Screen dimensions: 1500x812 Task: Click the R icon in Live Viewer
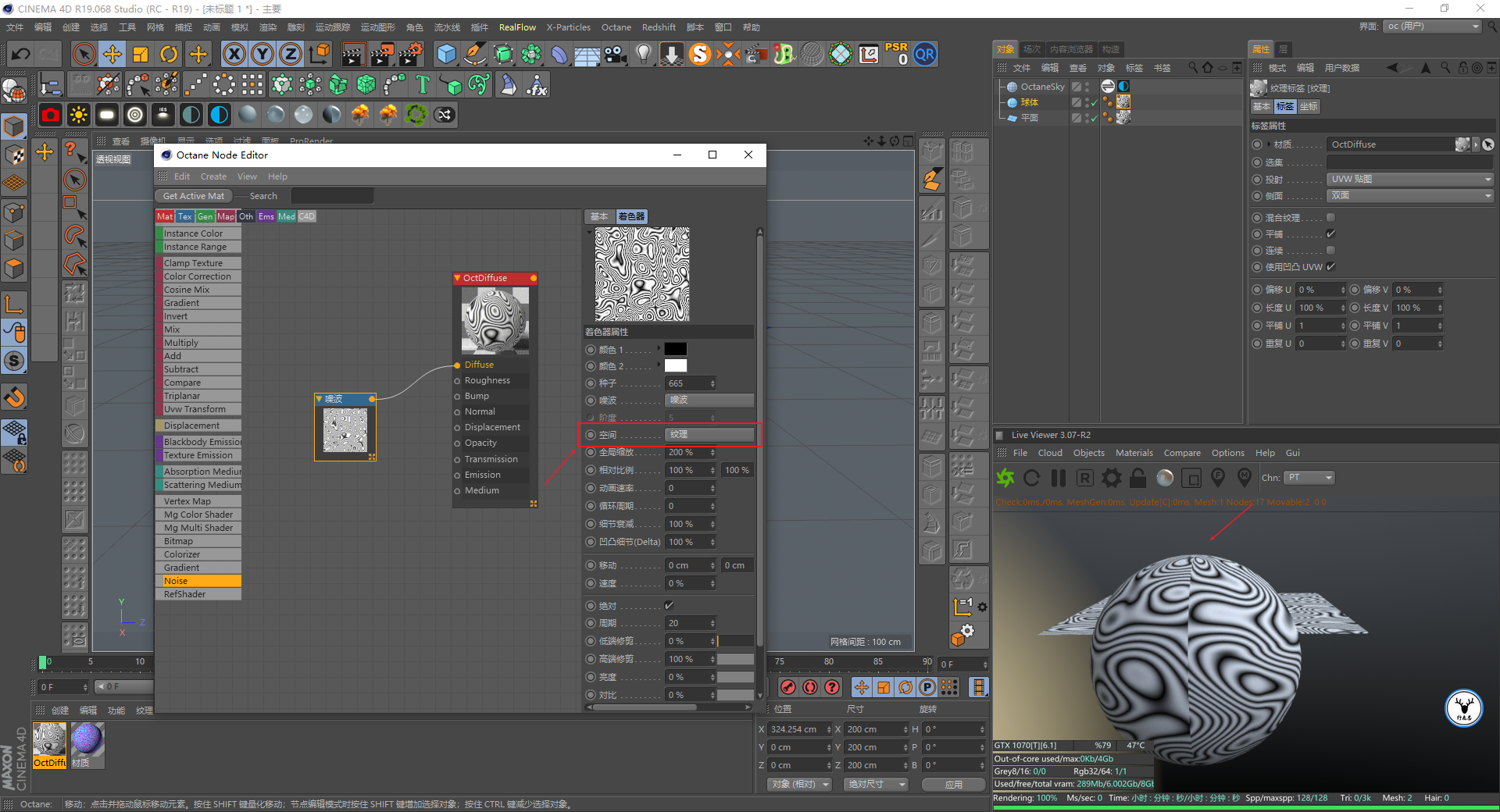click(x=1084, y=478)
